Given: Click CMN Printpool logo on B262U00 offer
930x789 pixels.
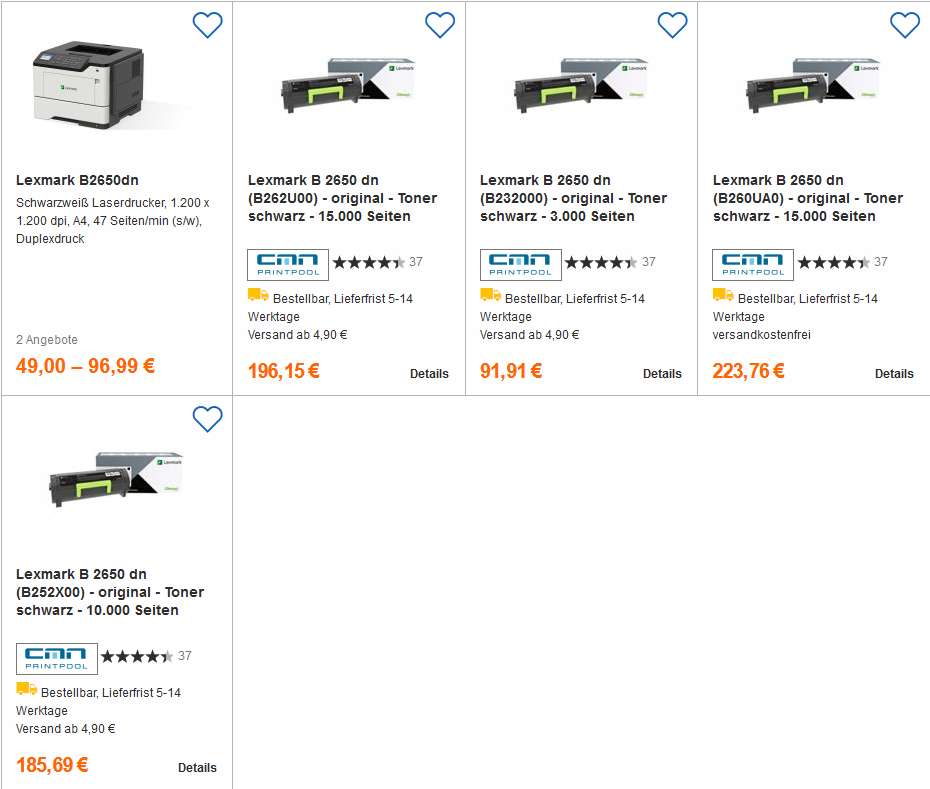Looking at the screenshot, I should 288,264.
